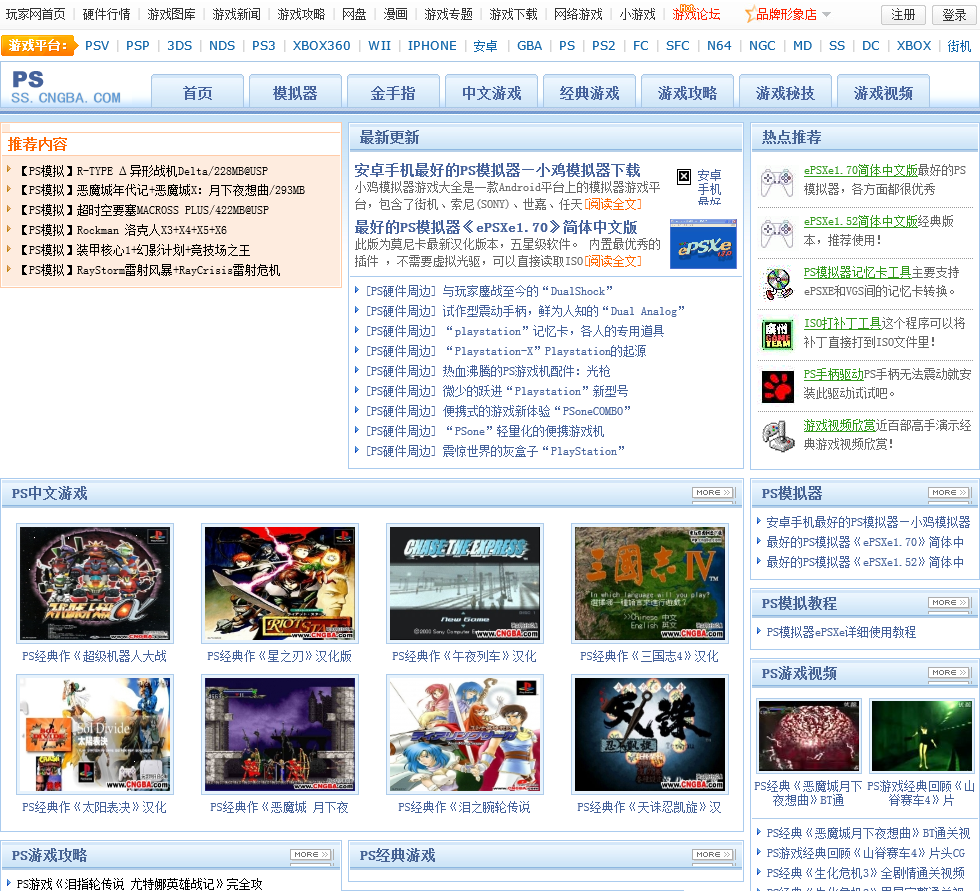Click the GAME TEAM icon beside ISO打补丁工具
This screenshot has height=891, width=980.
778,334
